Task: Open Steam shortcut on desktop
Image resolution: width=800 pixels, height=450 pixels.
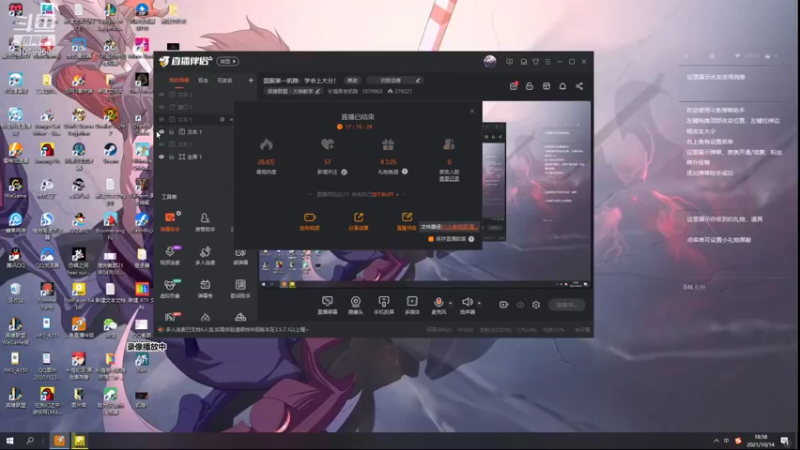Action: [x=110, y=153]
